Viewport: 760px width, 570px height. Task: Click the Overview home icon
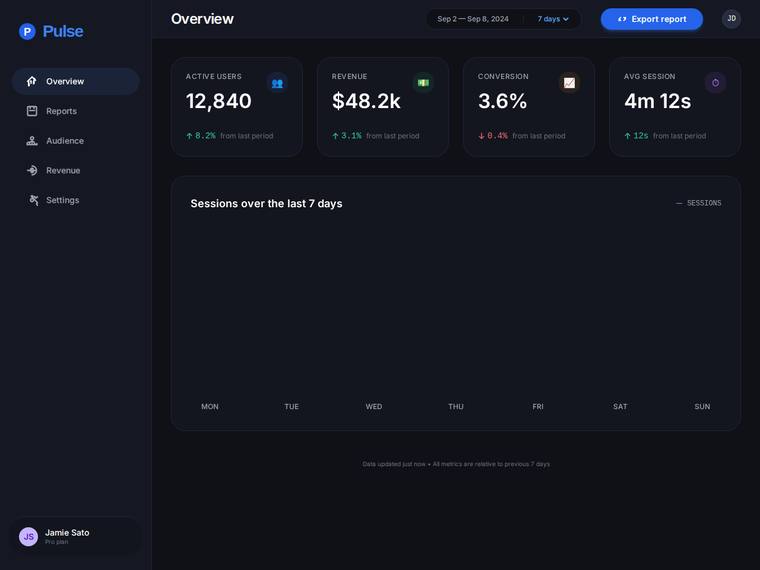pos(32,81)
